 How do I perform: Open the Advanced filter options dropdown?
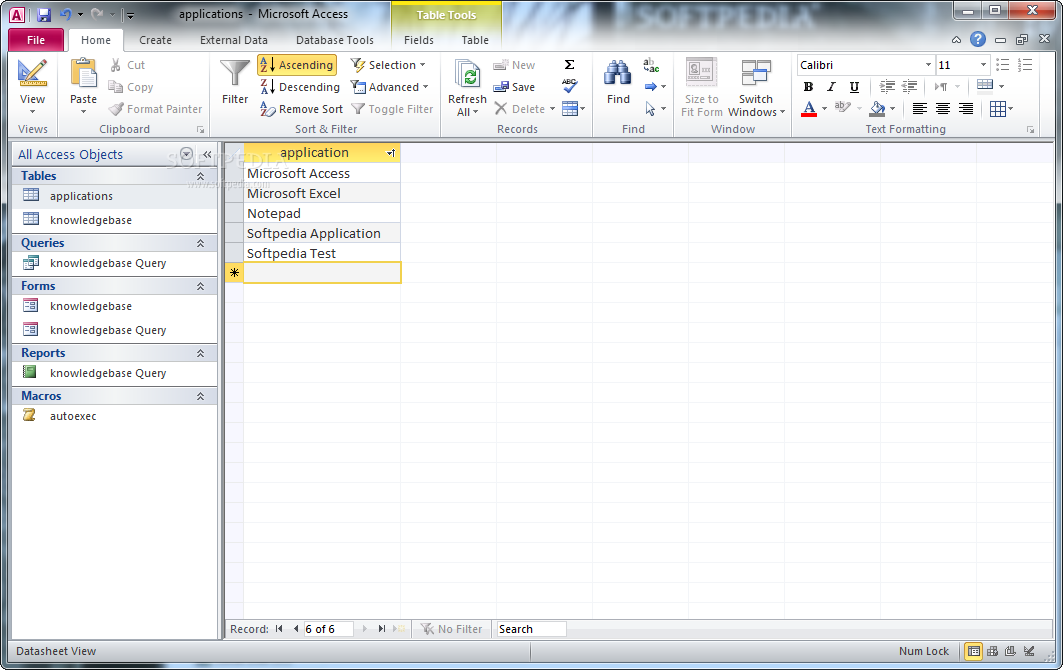coord(390,87)
